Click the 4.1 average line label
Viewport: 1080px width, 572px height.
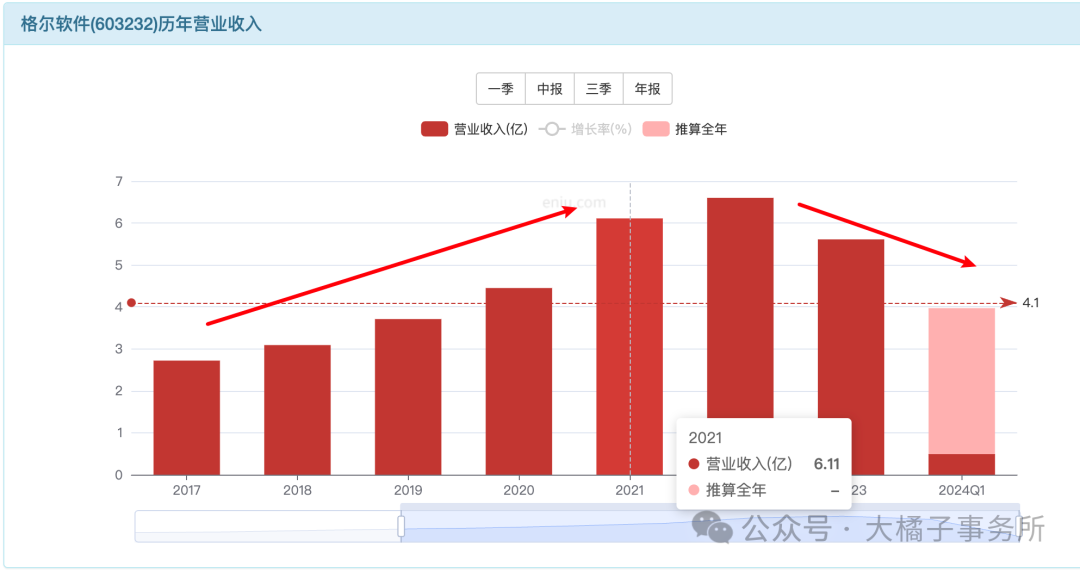[1031, 303]
